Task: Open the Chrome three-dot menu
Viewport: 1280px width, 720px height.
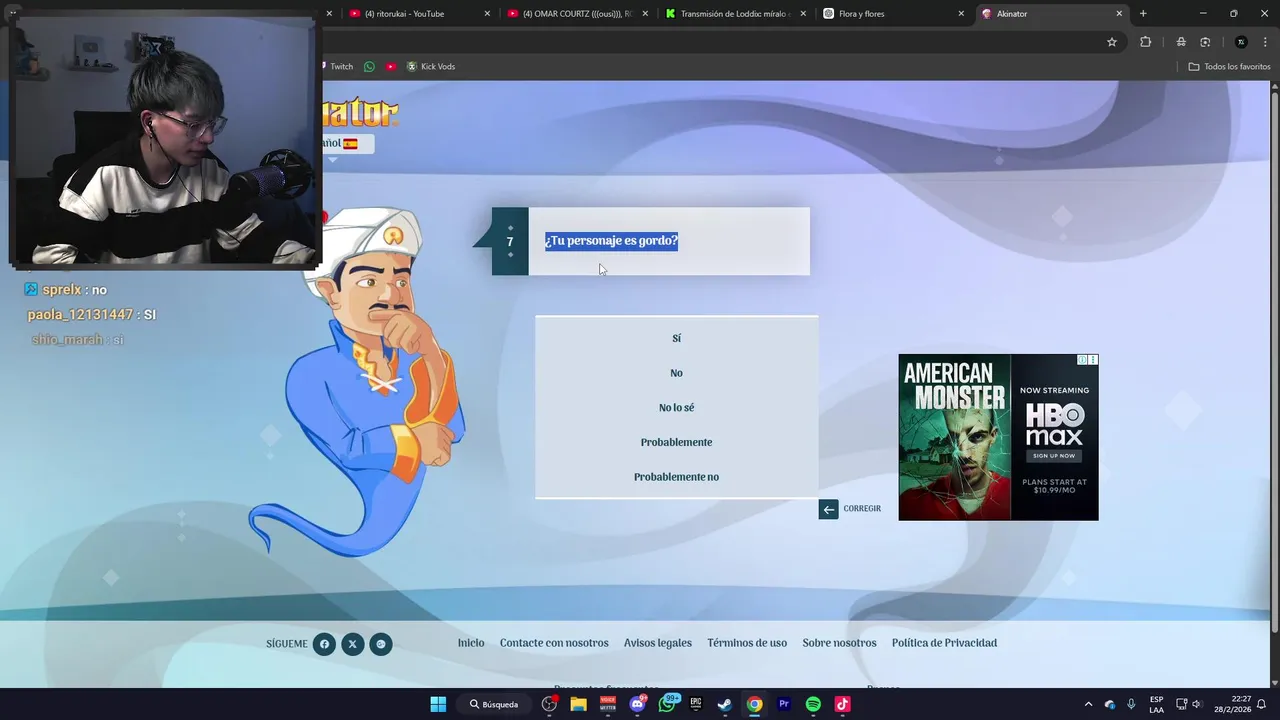Action: click(x=1263, y=42)
